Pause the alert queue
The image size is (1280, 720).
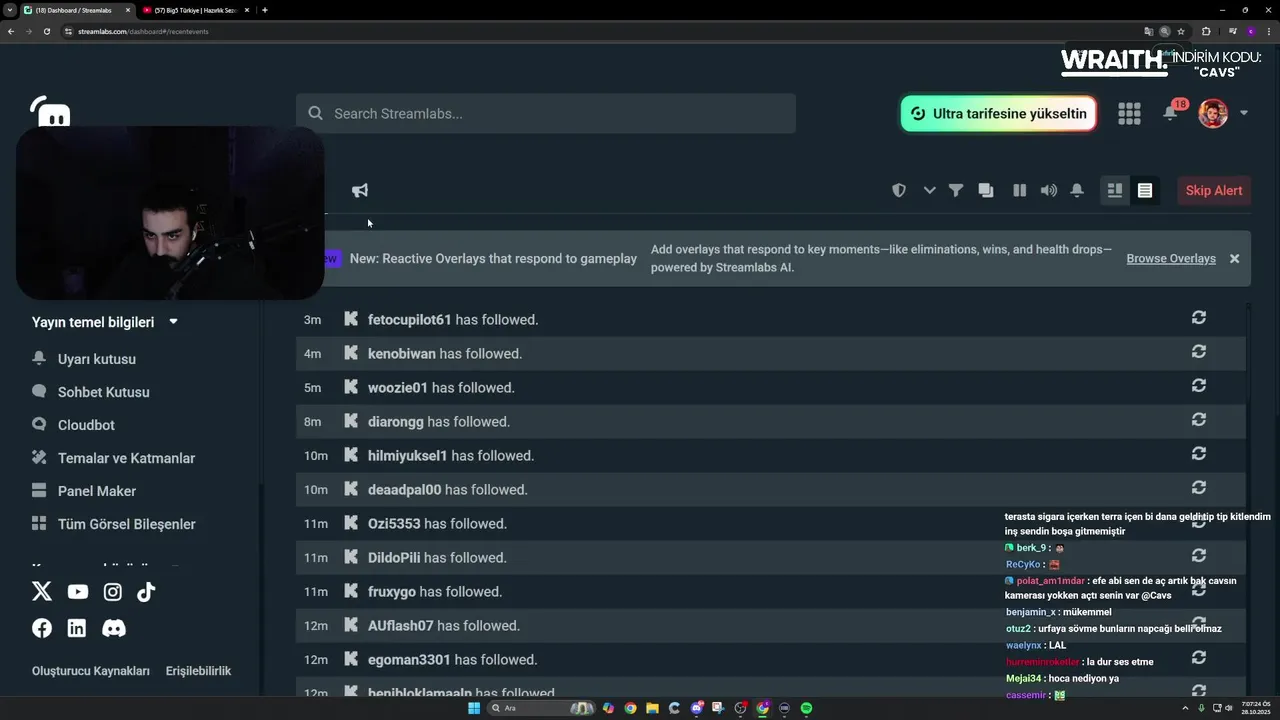pyautogui.click(x=1019, y=190)
